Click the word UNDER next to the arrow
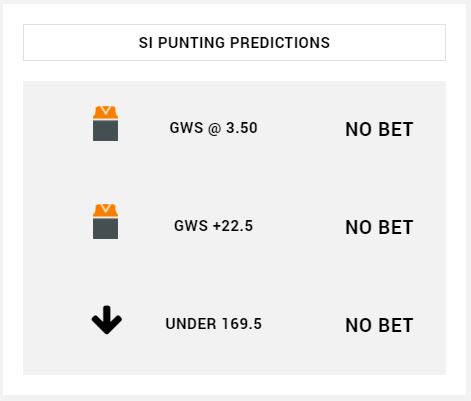This screenshot has width=471, height=401. point(191,324)
